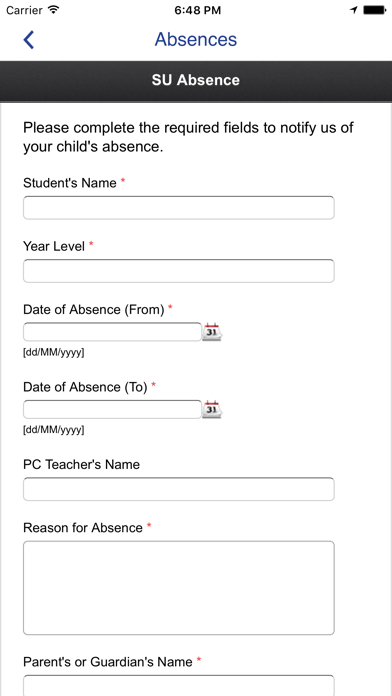Tap the battery icon in status bar

click(x=374, y=10)
